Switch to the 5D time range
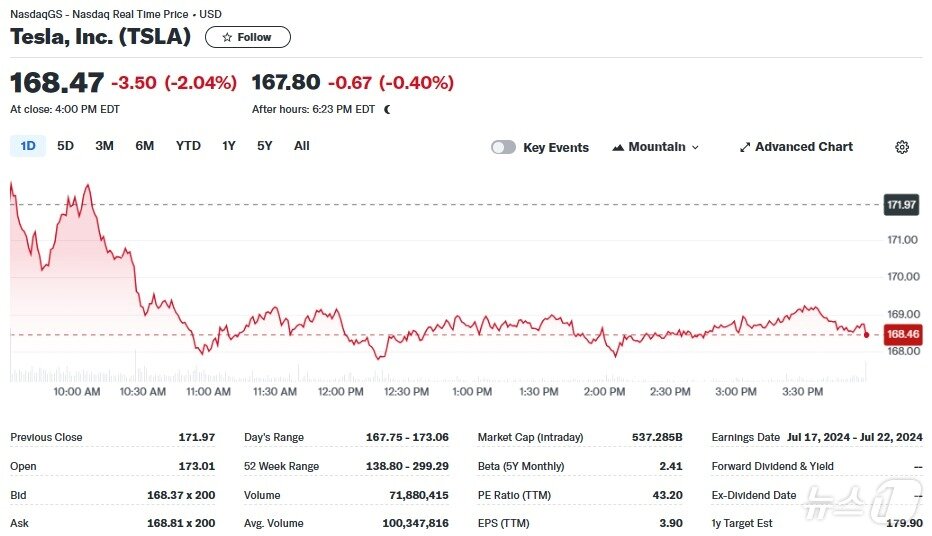Screen dimensions: 932x536 tap(65, 146)
